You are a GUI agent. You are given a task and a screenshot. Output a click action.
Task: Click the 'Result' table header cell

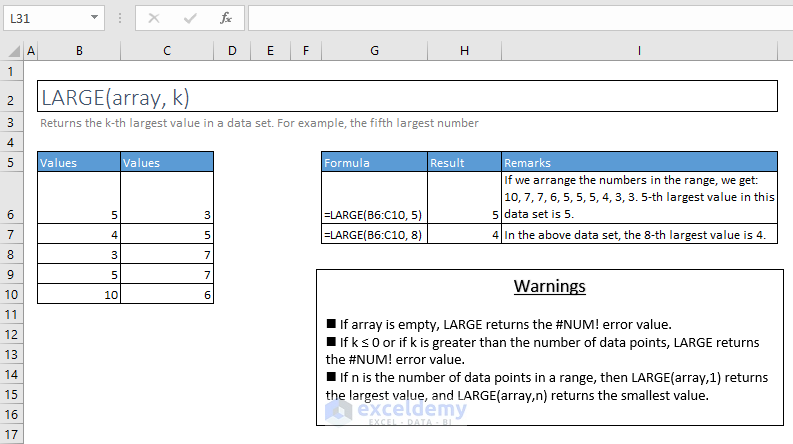[x=464, y=162]
